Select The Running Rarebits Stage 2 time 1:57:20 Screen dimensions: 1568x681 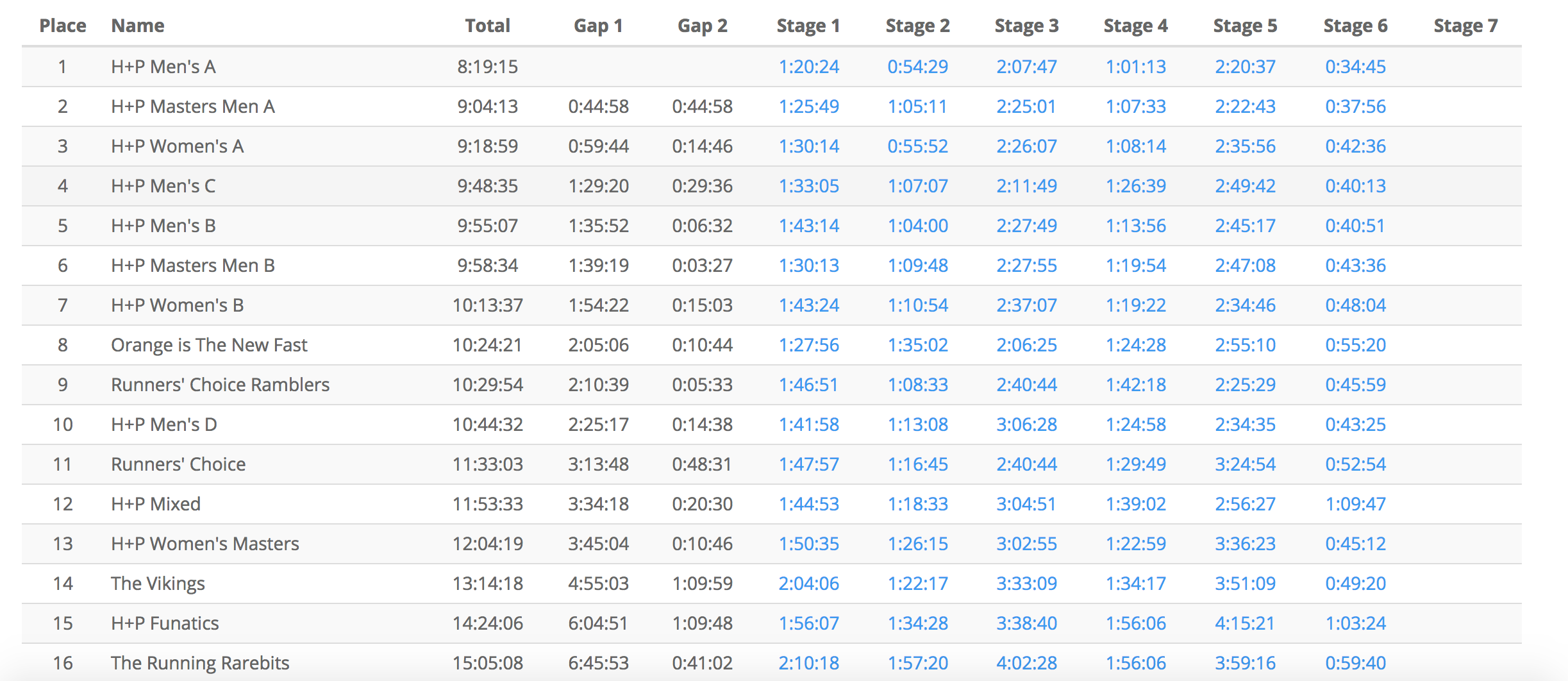(x=917, y=663)
